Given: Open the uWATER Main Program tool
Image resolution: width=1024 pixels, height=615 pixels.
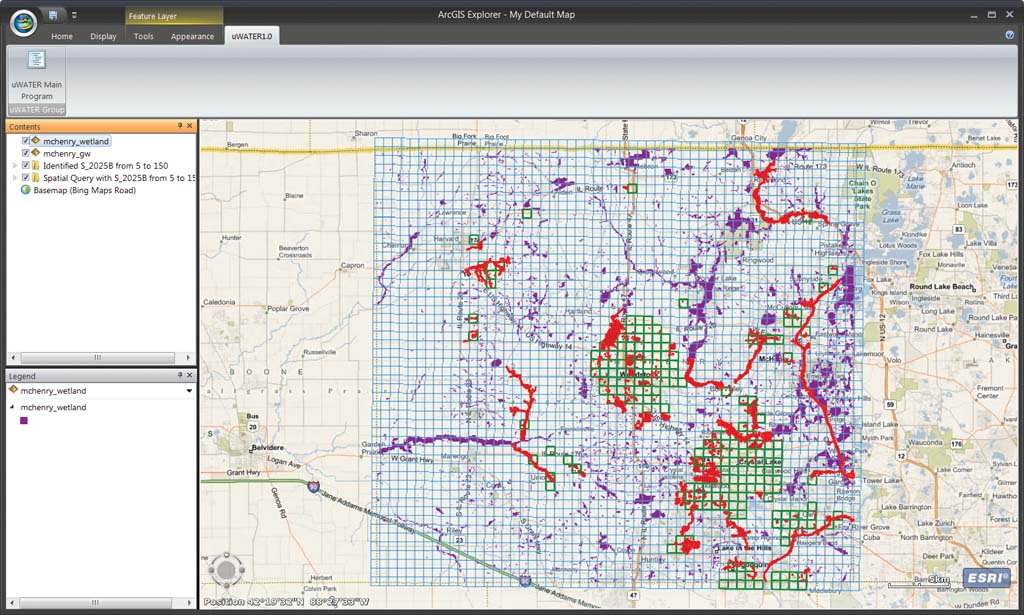Looking at the screenshot, I should [x=37, y=75].
